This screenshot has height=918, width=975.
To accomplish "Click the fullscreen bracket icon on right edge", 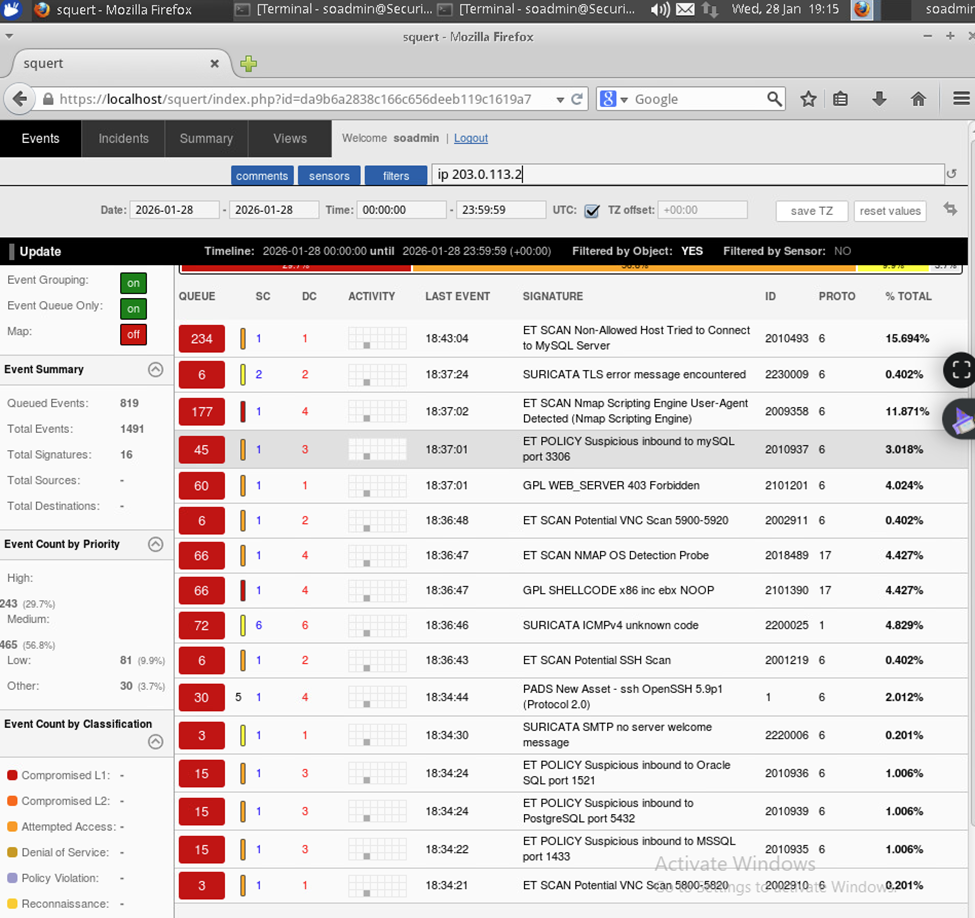I will pos(961,370).
